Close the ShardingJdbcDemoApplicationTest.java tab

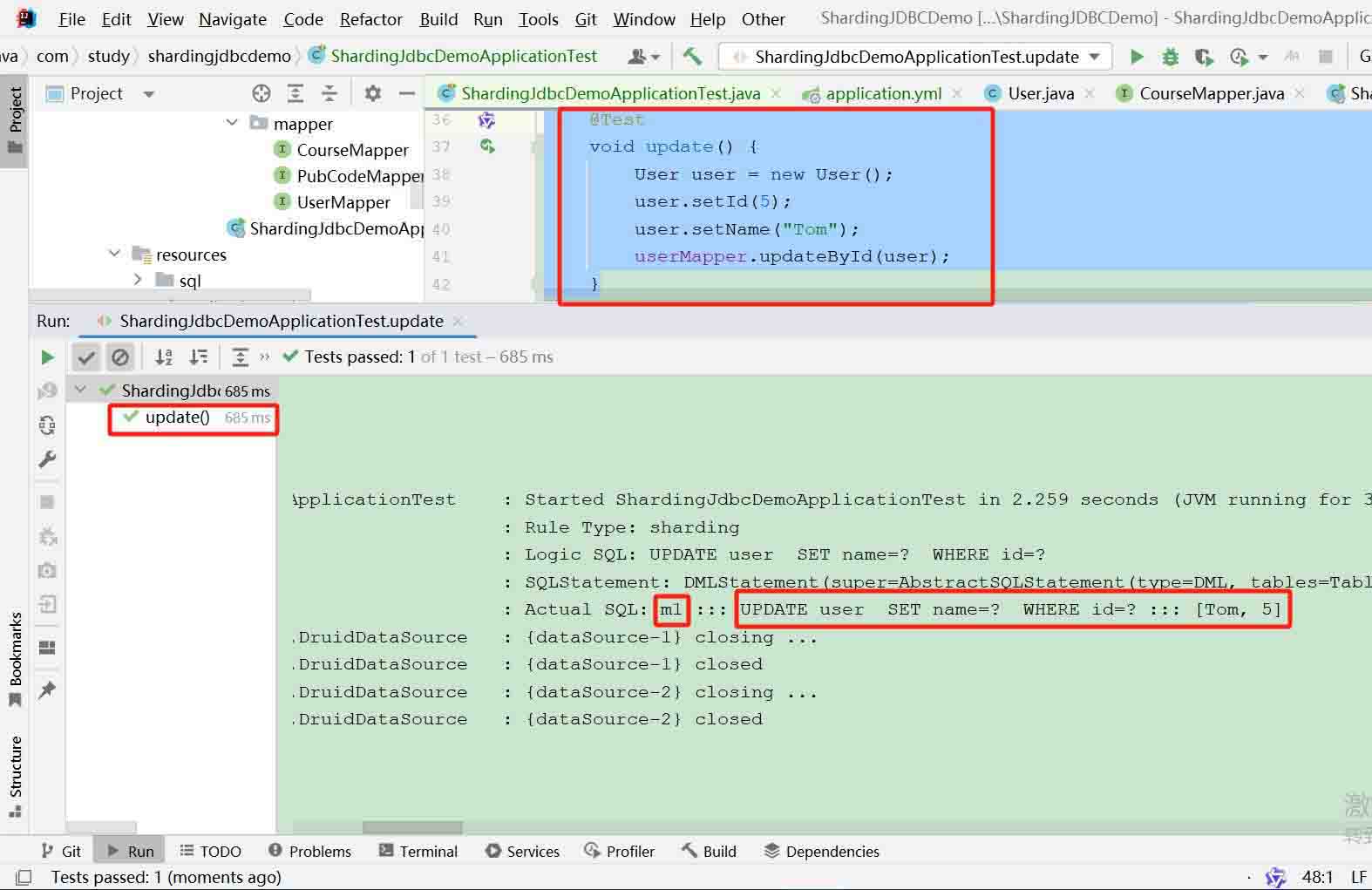[776, 93]
